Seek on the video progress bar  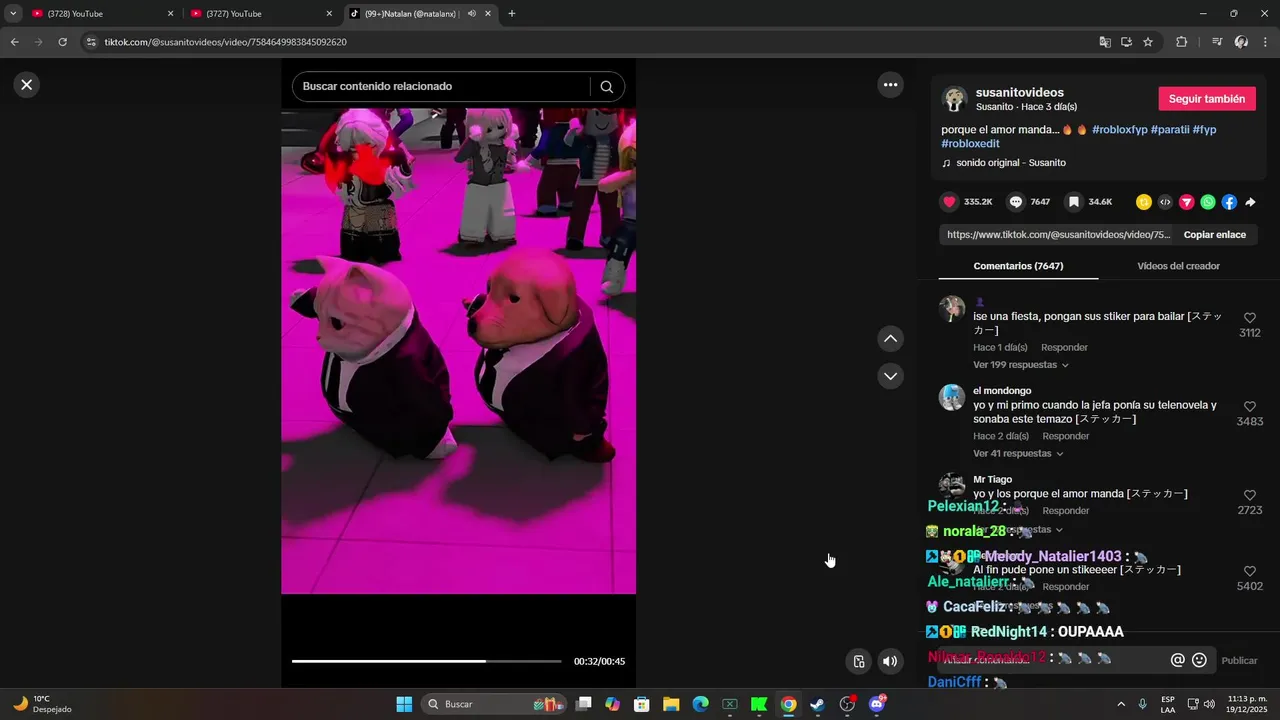point(426,661)
